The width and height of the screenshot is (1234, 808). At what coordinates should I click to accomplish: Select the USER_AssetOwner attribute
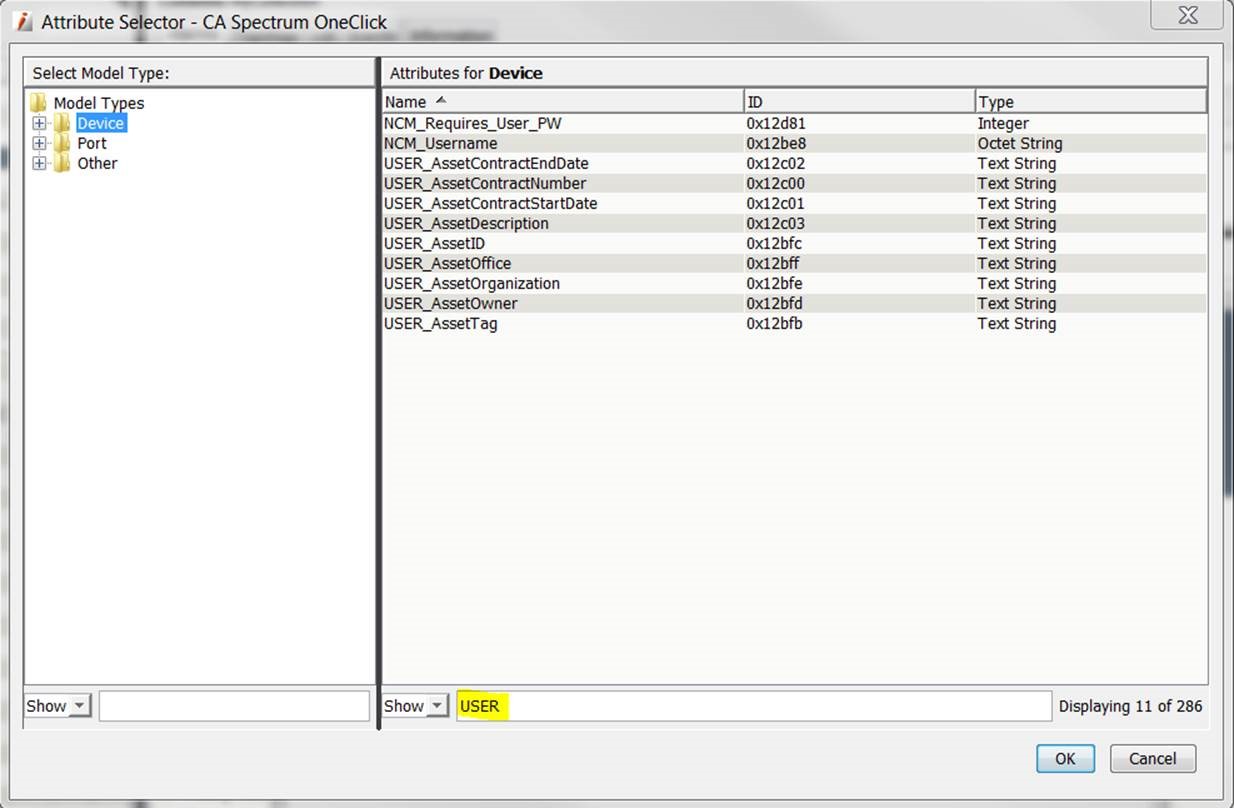click(794, 303)
